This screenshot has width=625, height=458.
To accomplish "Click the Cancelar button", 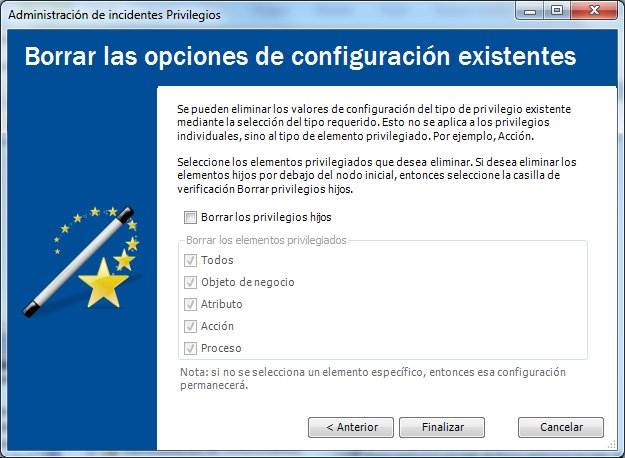I will (x=561, y=427).
